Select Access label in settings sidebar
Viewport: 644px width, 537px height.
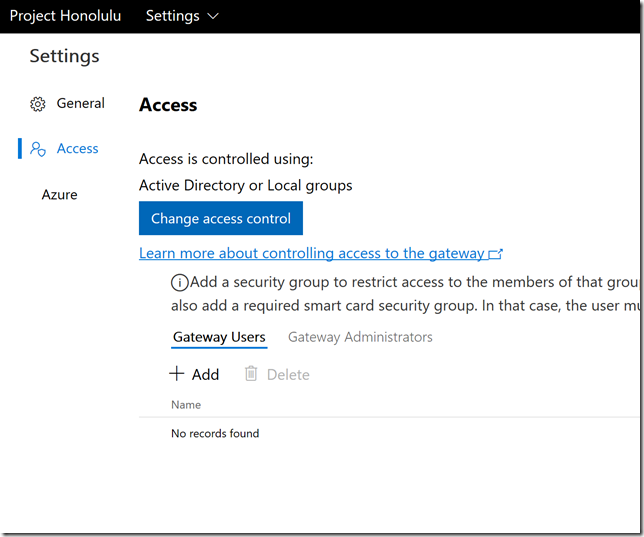point(78,148)
